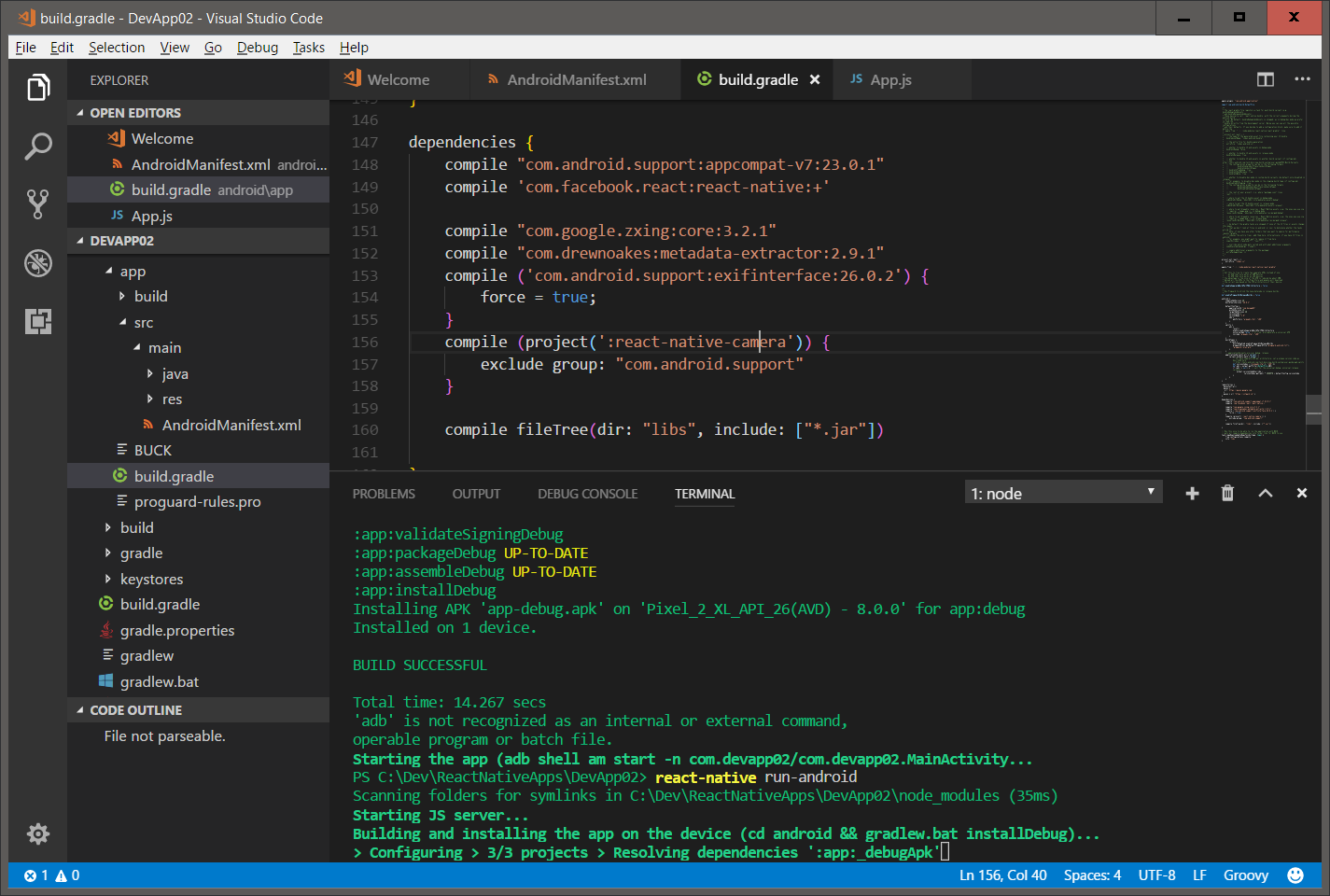
Task: Open proguard-rules.pro file
Action: click(x=198, y=502)
